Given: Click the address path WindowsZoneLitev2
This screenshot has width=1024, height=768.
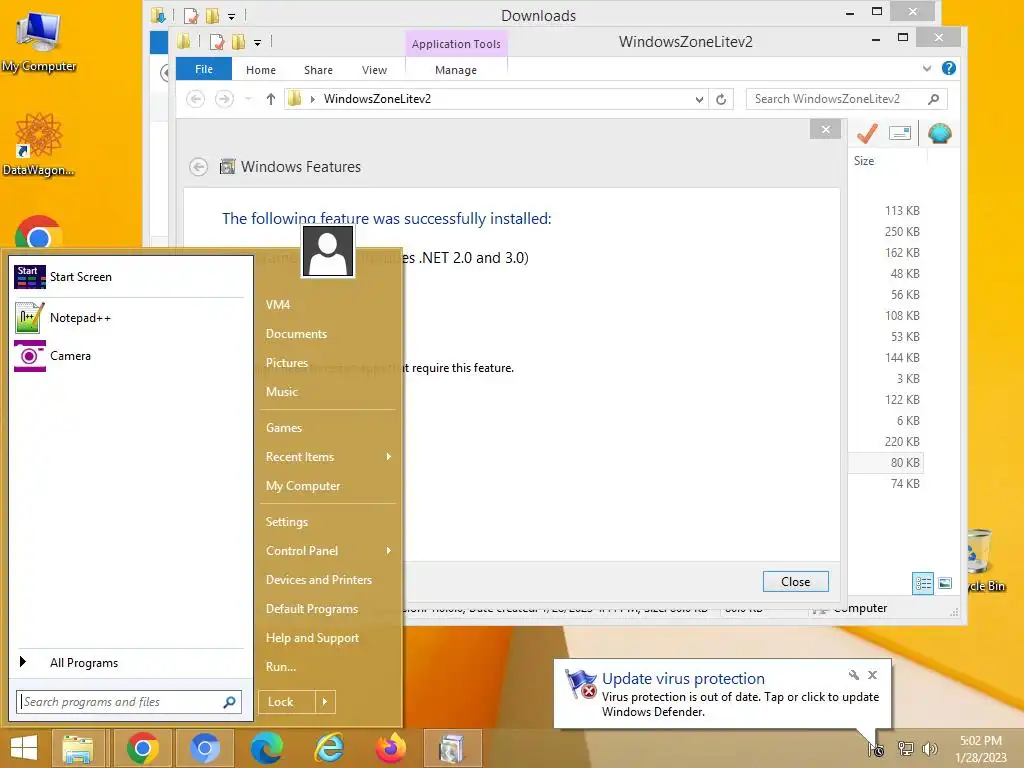Looking at the screenshot, I should click(377, 99).
